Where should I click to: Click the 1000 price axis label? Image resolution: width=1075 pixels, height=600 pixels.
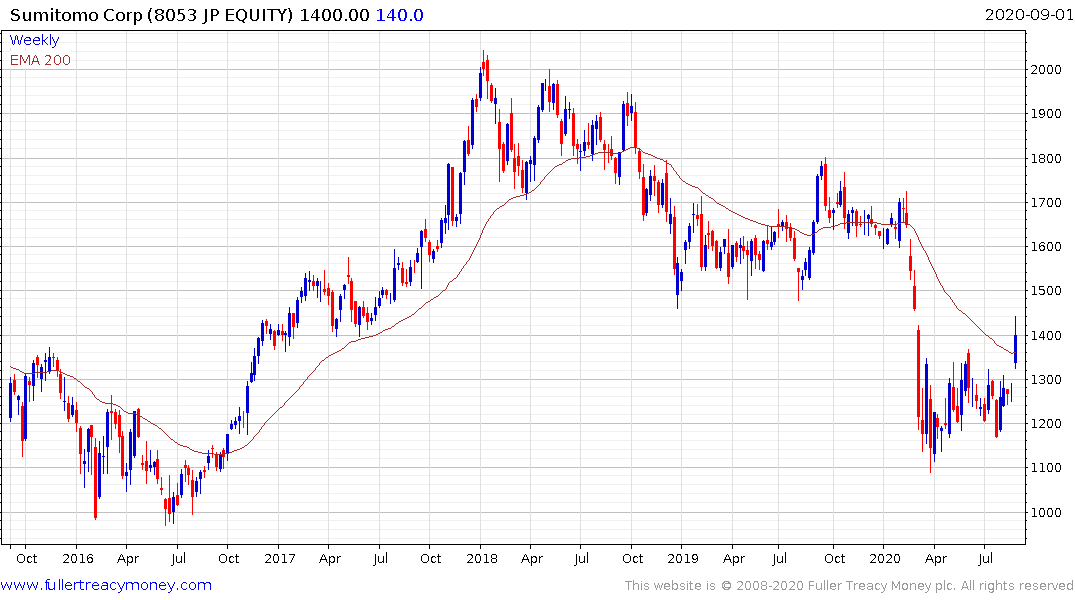(1046, 512)
